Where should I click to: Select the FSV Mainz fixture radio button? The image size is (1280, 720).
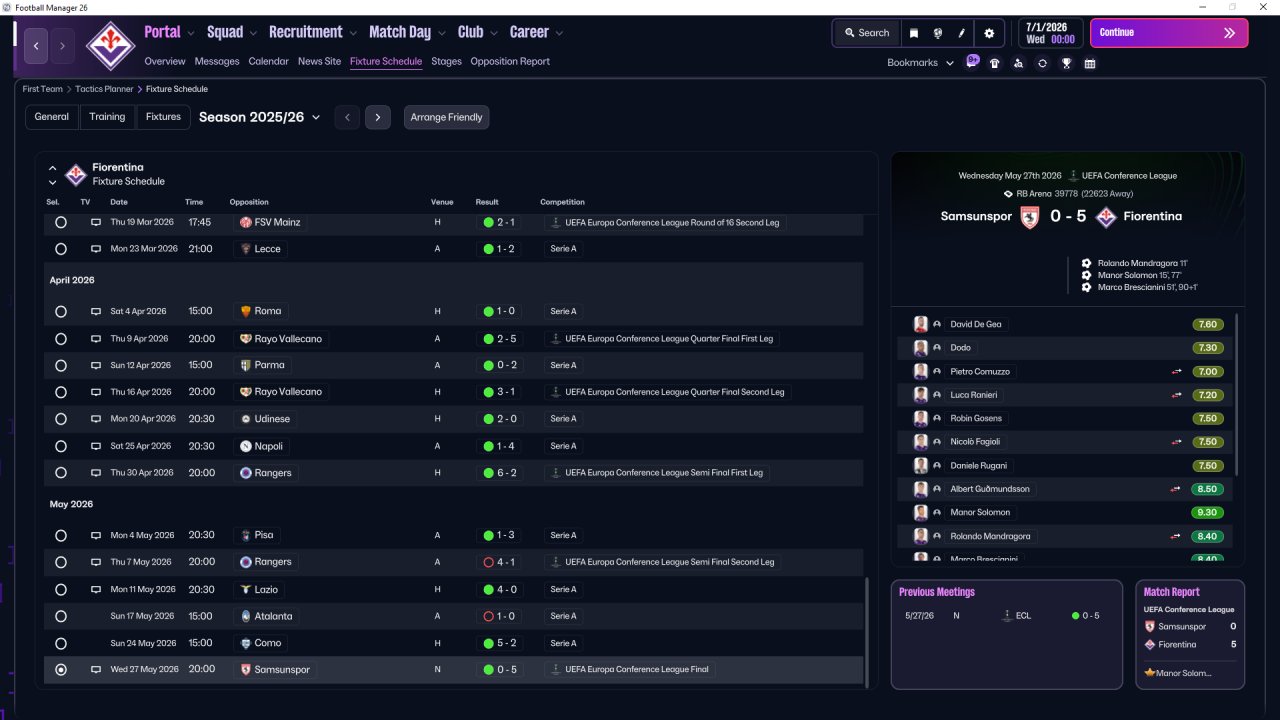pos(61,222)
